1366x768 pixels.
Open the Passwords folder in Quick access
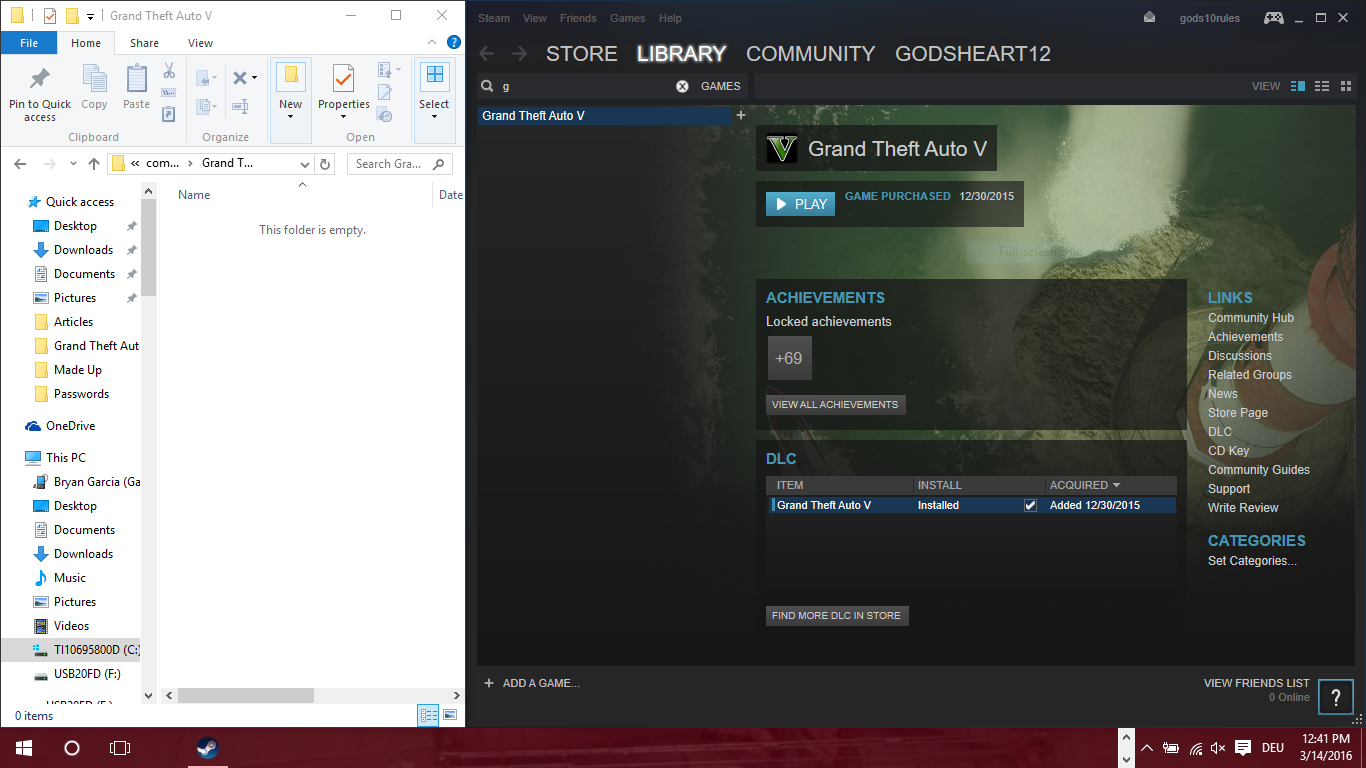click(81, 394)
